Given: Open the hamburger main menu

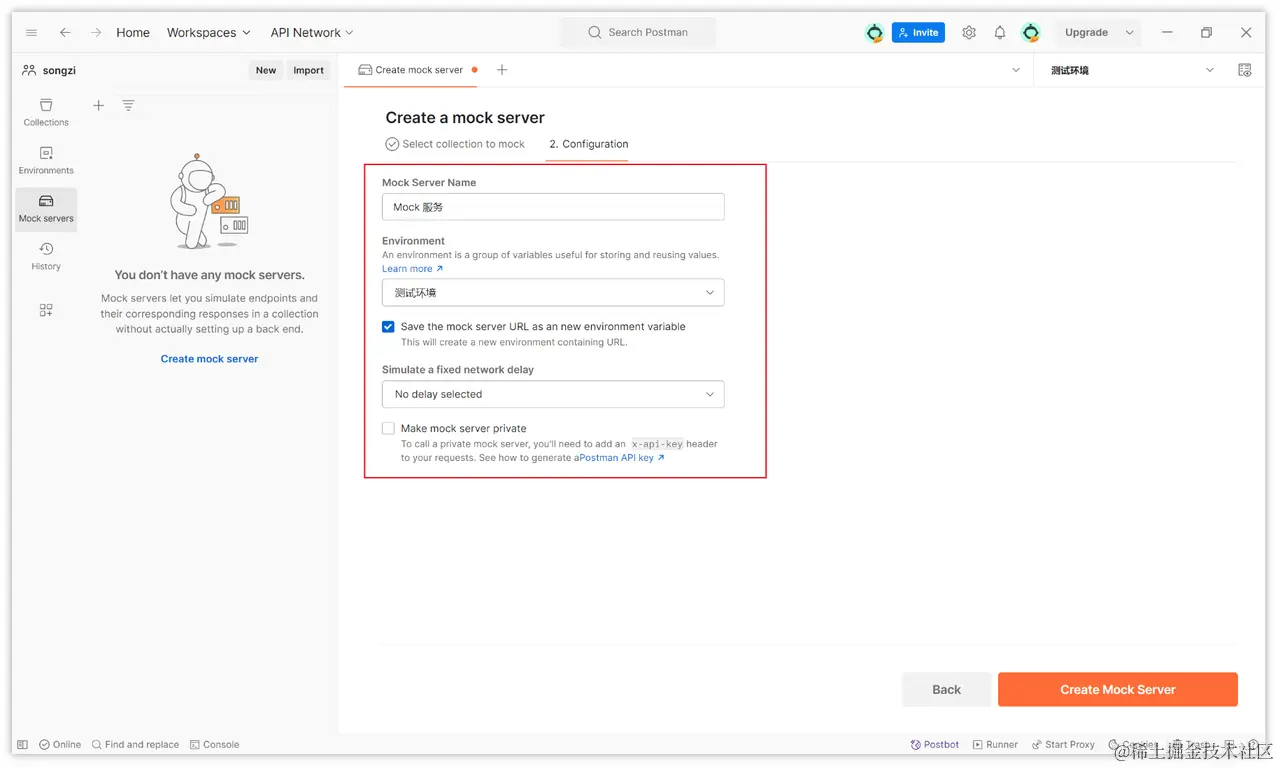Looking at the screenshot, I should 31,33.
